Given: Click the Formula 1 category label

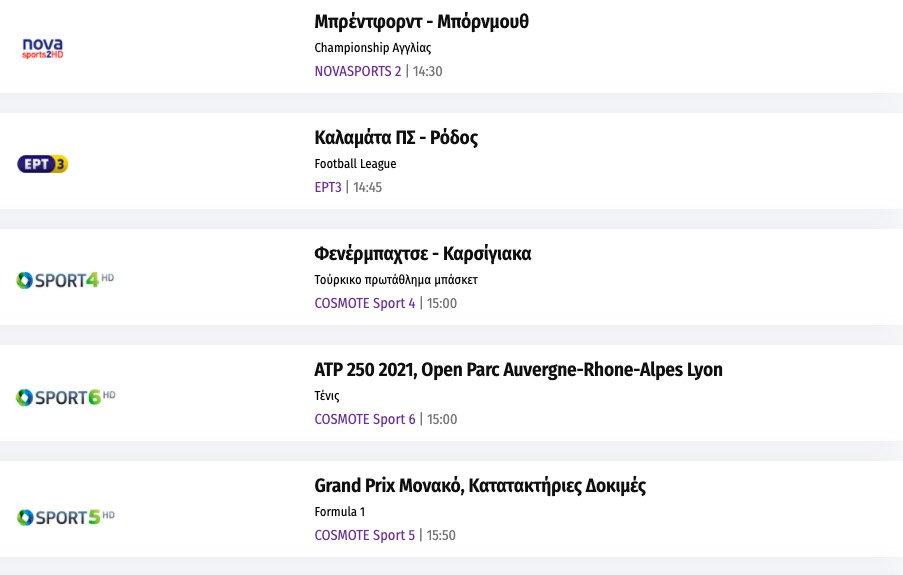Looking at the screenshot, I should 339,512.
